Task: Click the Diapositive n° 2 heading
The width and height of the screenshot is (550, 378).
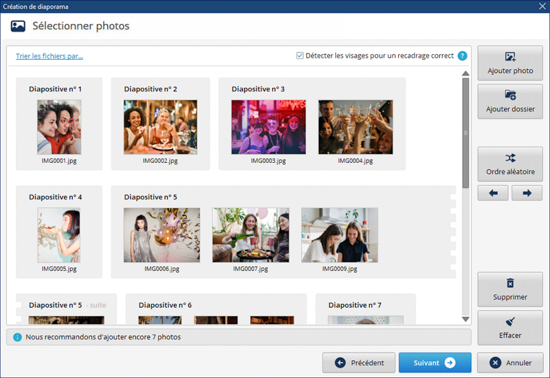Action: coord(150,89)
